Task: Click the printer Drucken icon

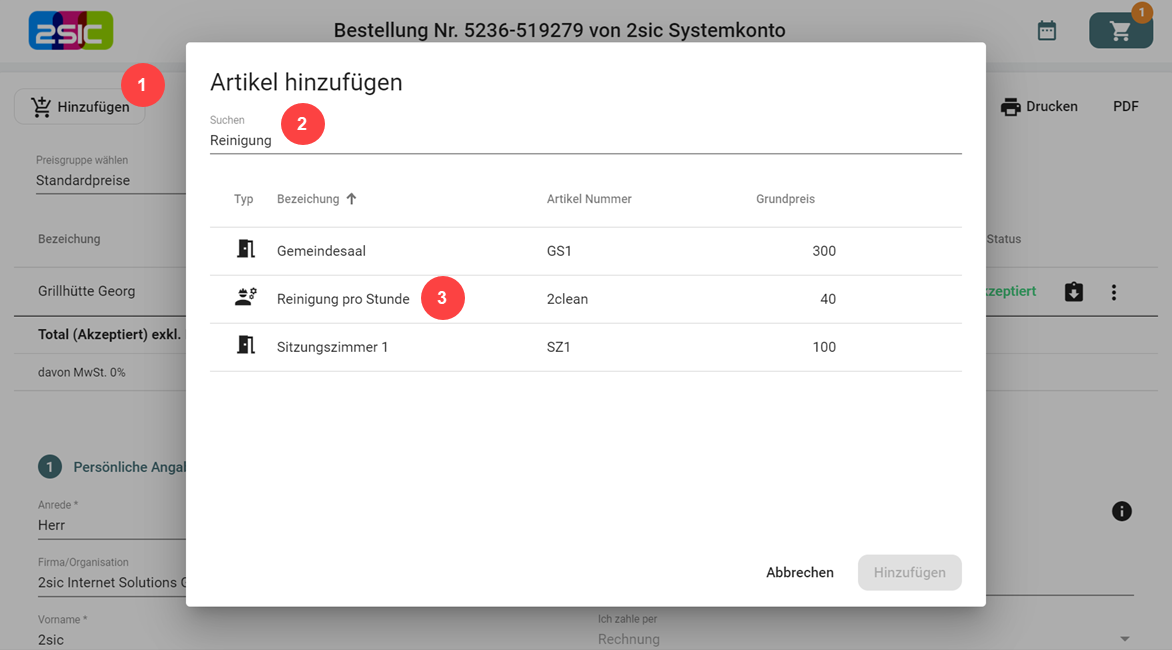Action: pos(1011,106)
